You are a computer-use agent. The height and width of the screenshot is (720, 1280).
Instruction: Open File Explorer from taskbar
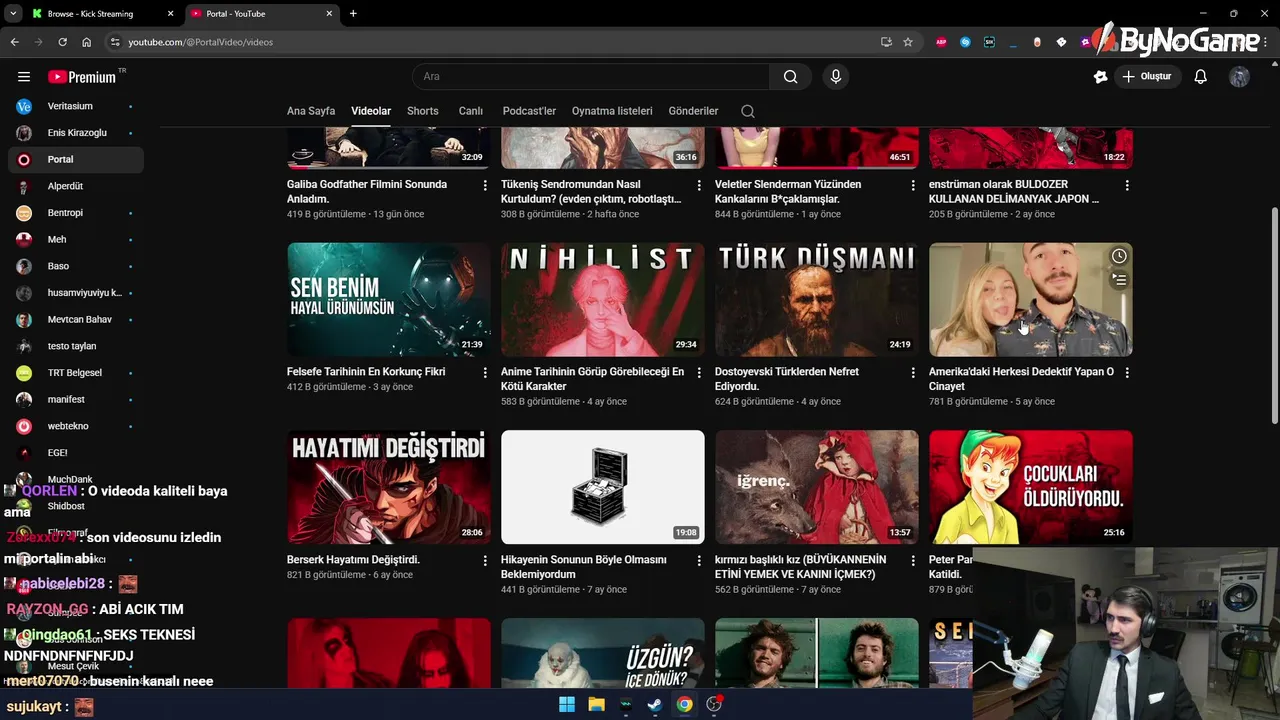[x=596, y=704]
